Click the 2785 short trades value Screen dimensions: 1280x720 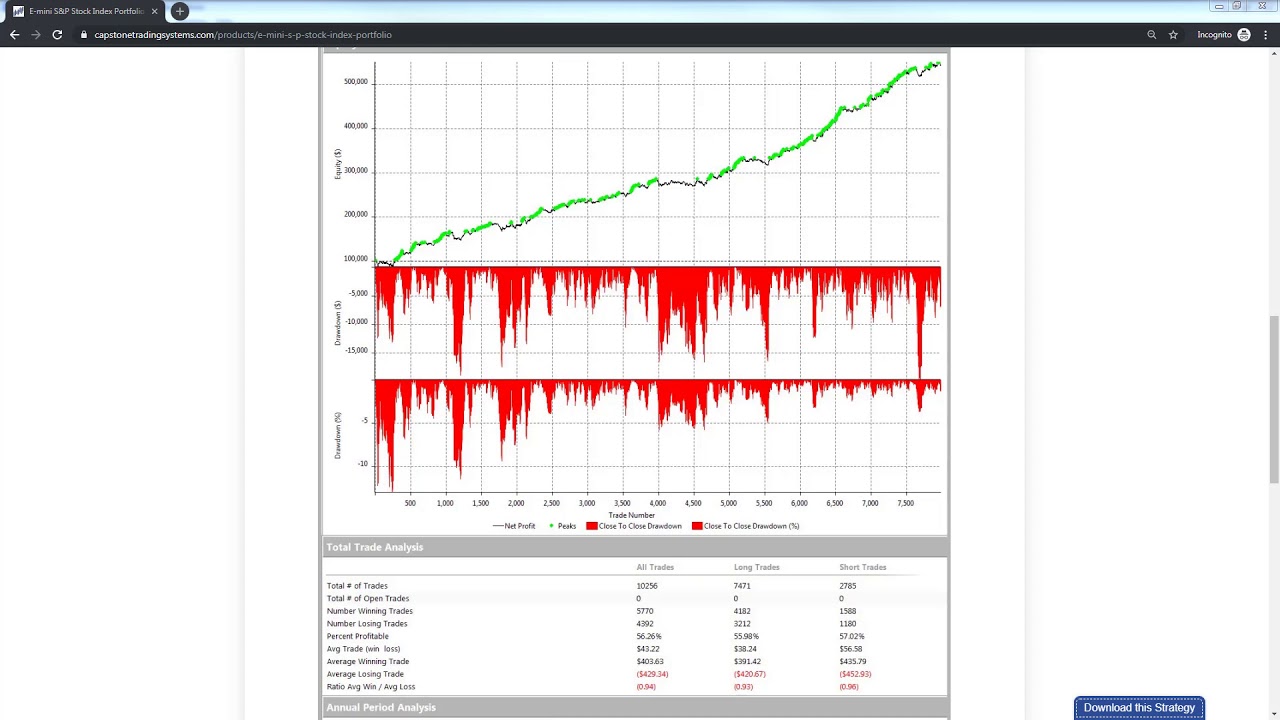[847, 586]
